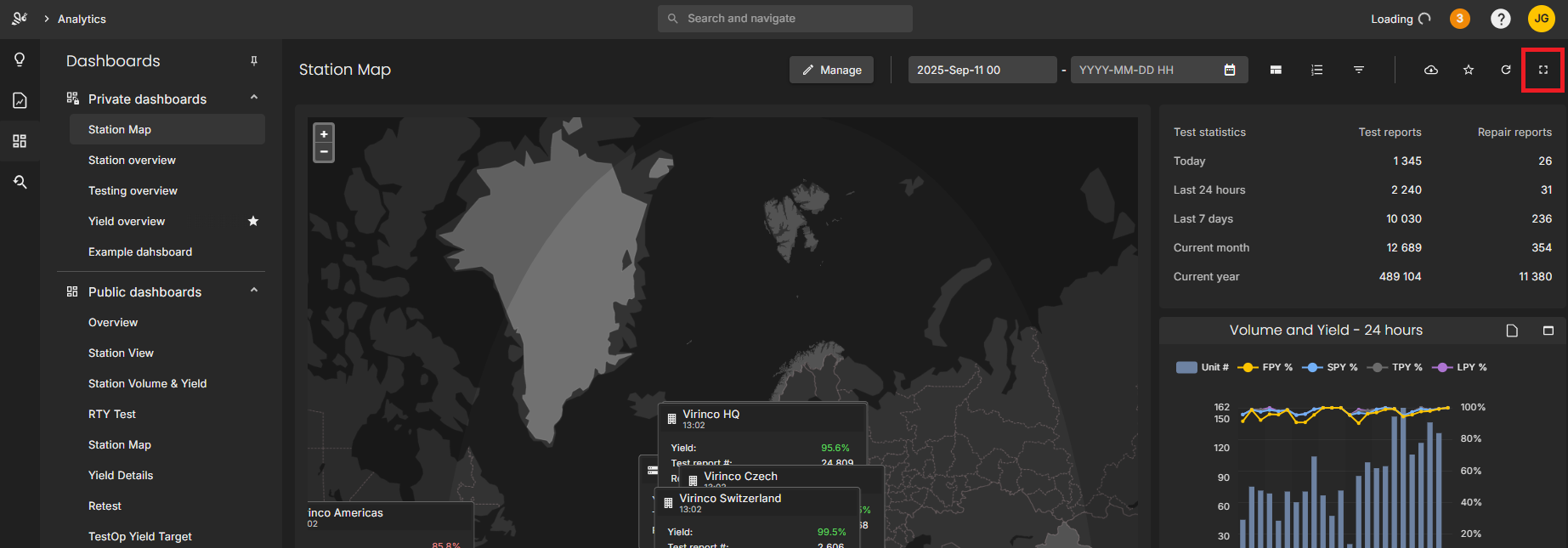The height and width of the screenshot is (548, 1568).
Task: Open the calendar date picker icon
Action: pyautogui.click(x=1230, y=70)
